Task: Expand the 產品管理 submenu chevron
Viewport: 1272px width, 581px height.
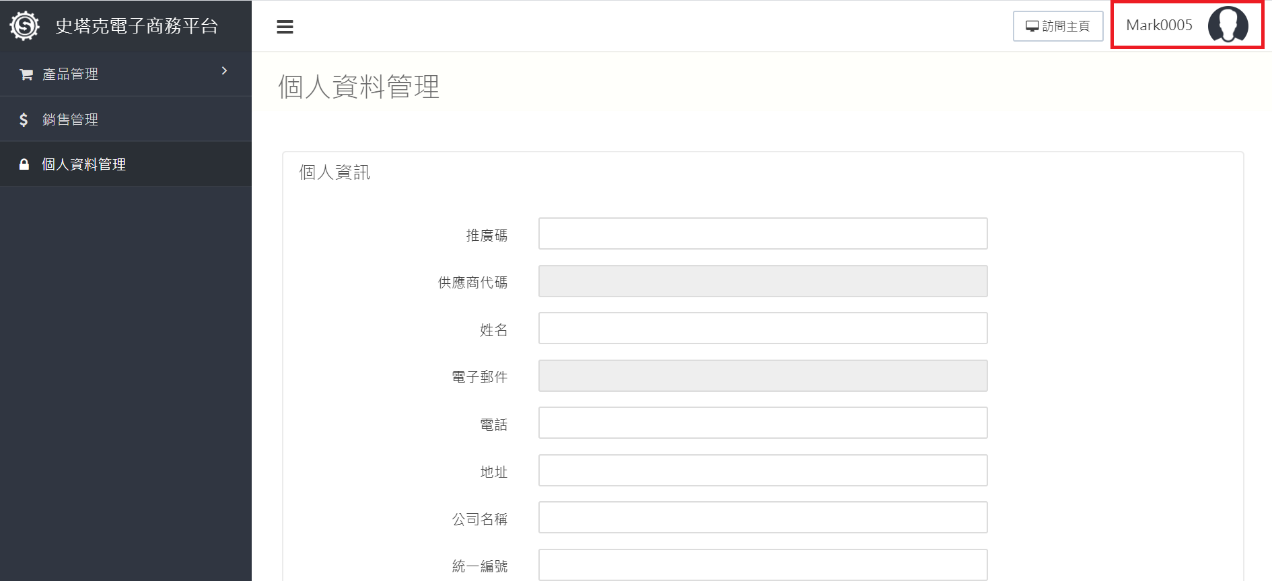Action: (224, 71)
